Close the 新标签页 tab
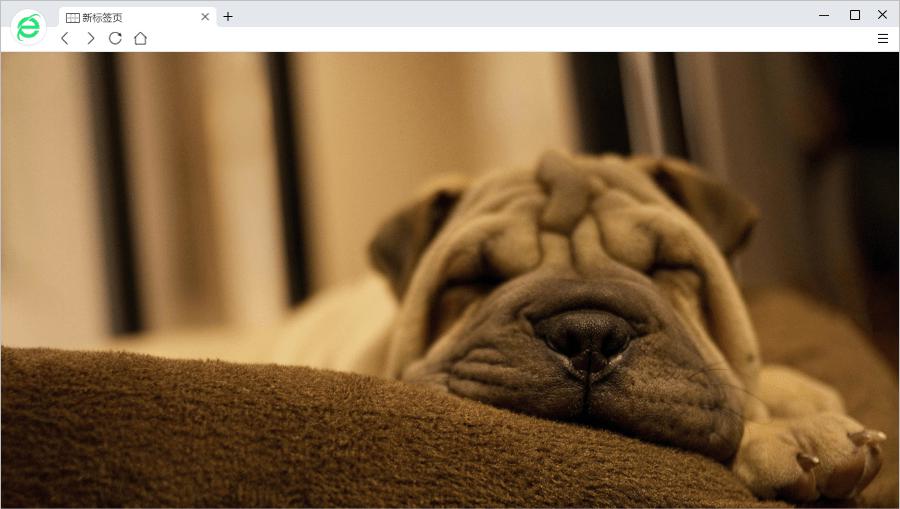 (x=205, y=17)
